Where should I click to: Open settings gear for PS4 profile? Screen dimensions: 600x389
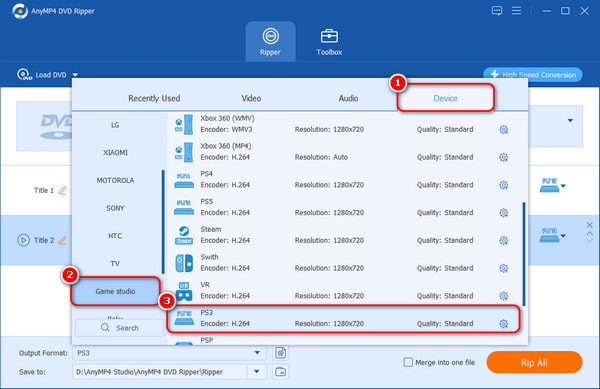tap(504, 185)
